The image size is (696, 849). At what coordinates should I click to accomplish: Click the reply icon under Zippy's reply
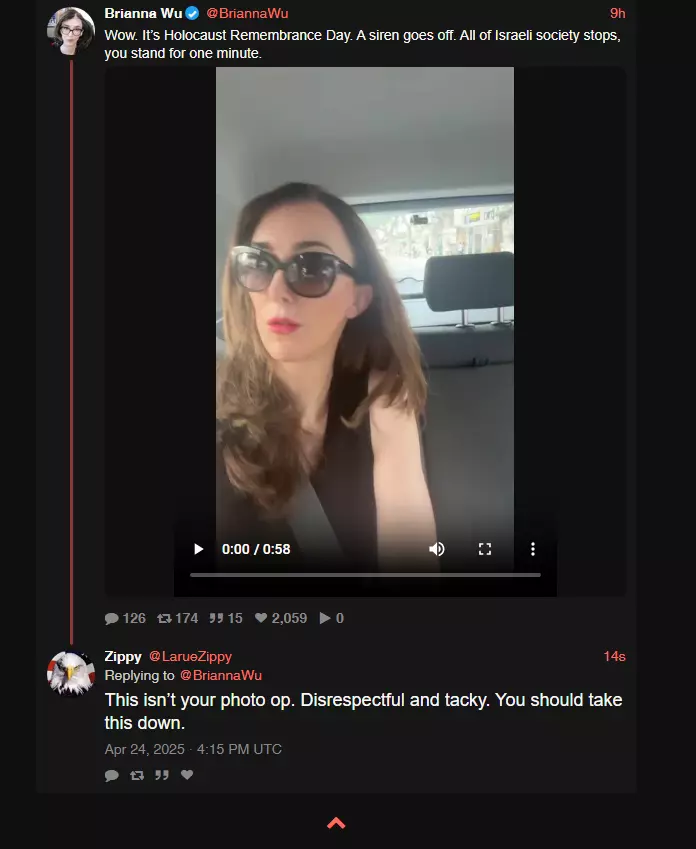tap(112, 775)
